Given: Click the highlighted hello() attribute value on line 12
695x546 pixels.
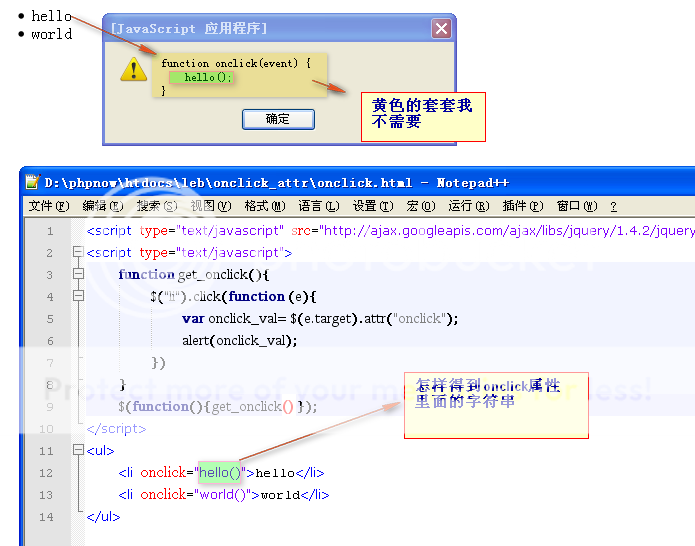Looking at the screenshot, I should tap(219, 472).
